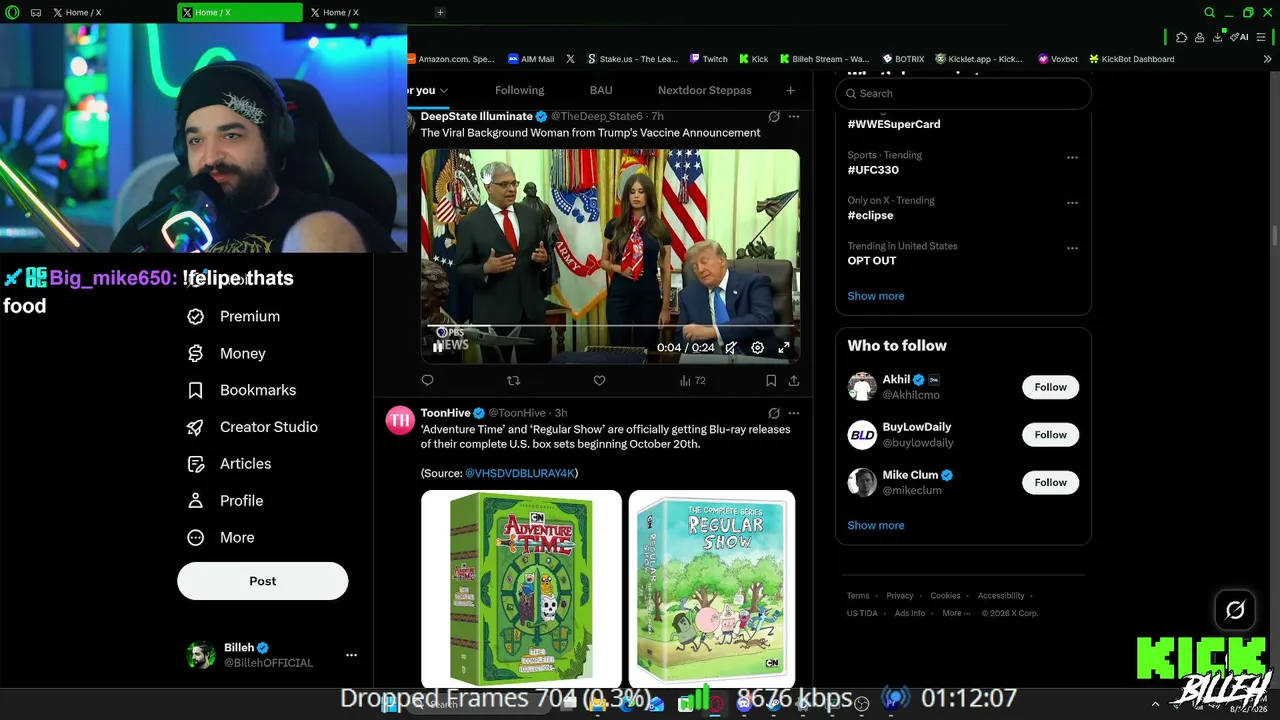Image resolution: width=1280 pixels, height=720 pixels.
Task: Open AIM Mail bookmark
Action: pos(531,59)
